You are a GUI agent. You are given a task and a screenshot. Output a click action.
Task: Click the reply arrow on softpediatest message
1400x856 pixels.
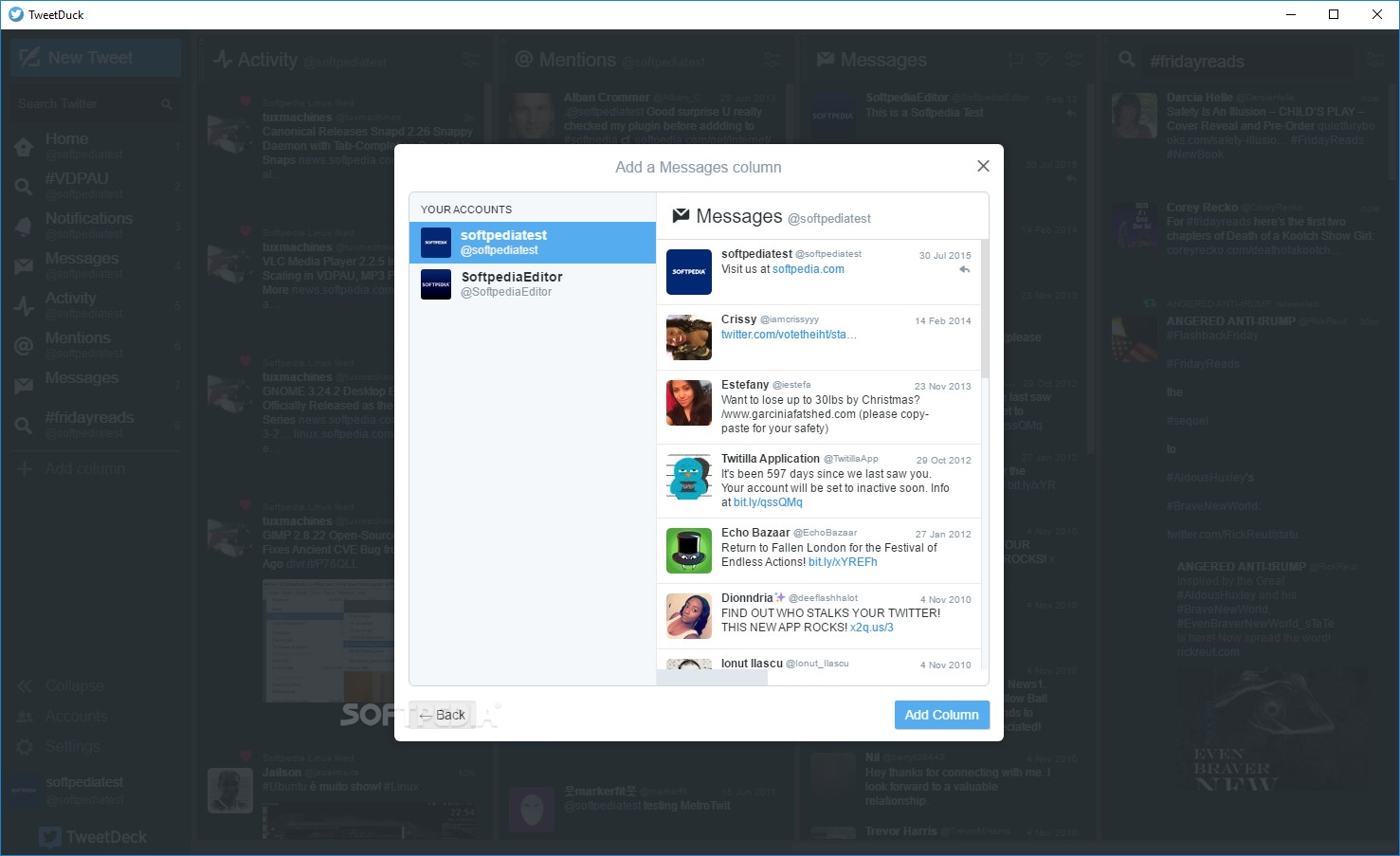pyautogui.click(x=964, y=270)
